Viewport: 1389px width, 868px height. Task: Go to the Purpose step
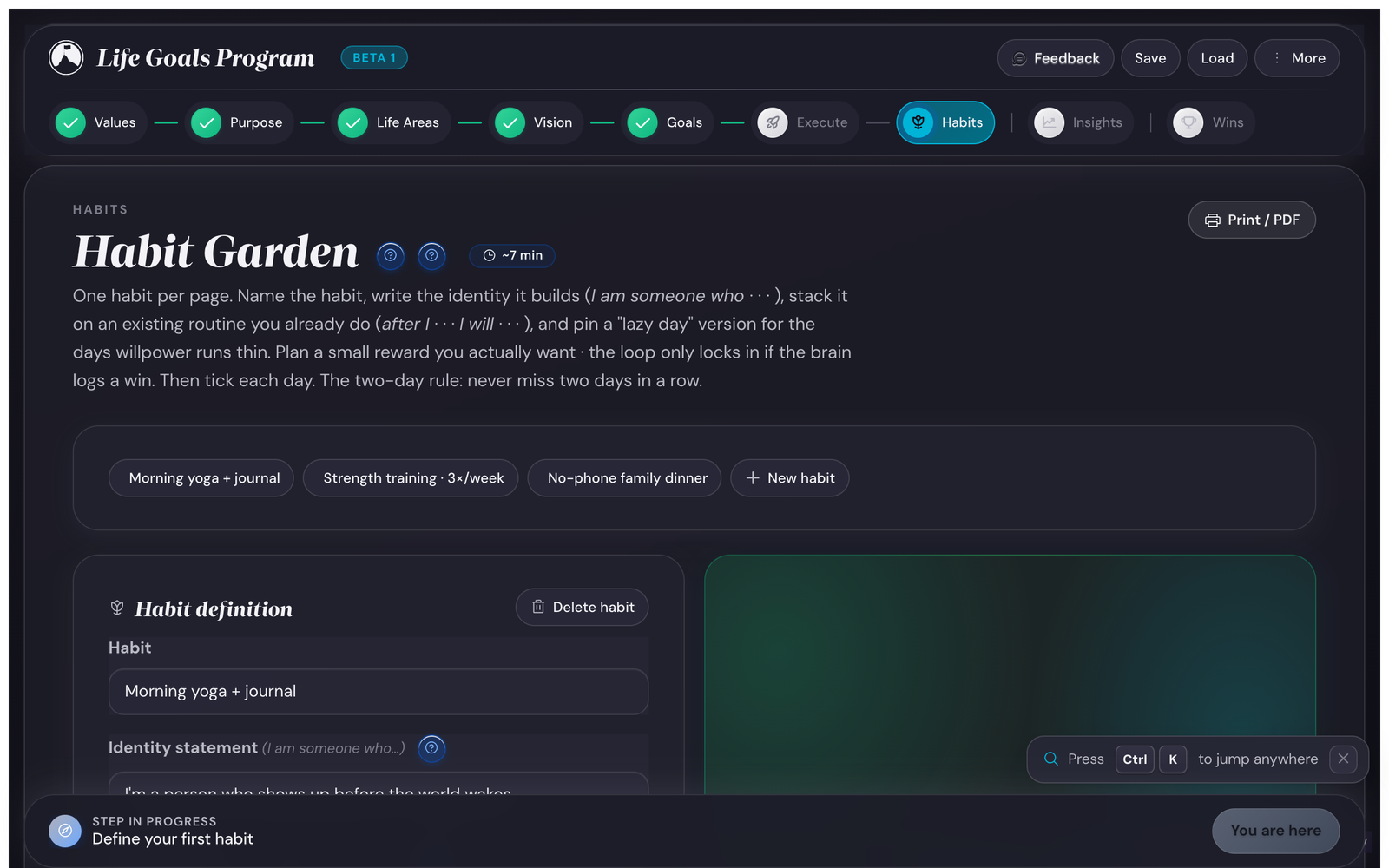pos(240,122)
